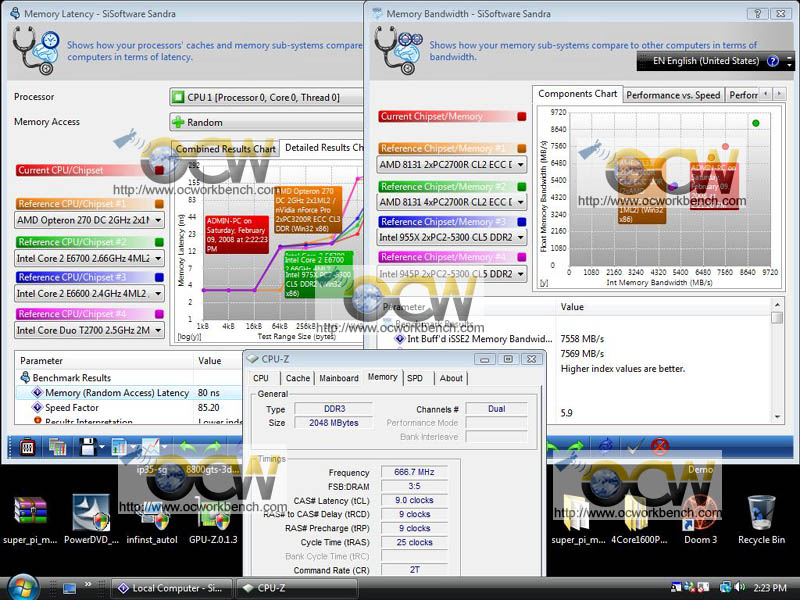Open the leftmost super_pi_m archive icon
This screenshot has width=800, height=600.
coord(30,518)
